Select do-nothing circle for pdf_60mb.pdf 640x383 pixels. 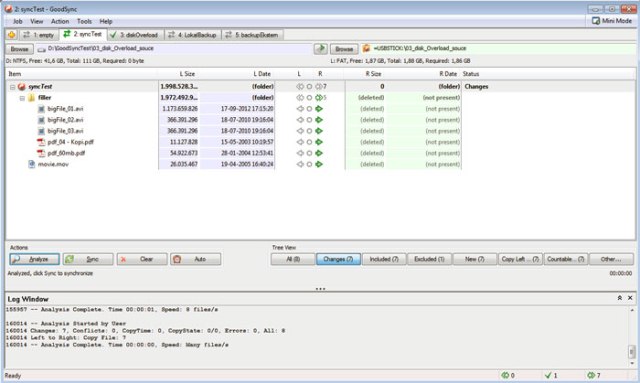[x=309, y=153]
